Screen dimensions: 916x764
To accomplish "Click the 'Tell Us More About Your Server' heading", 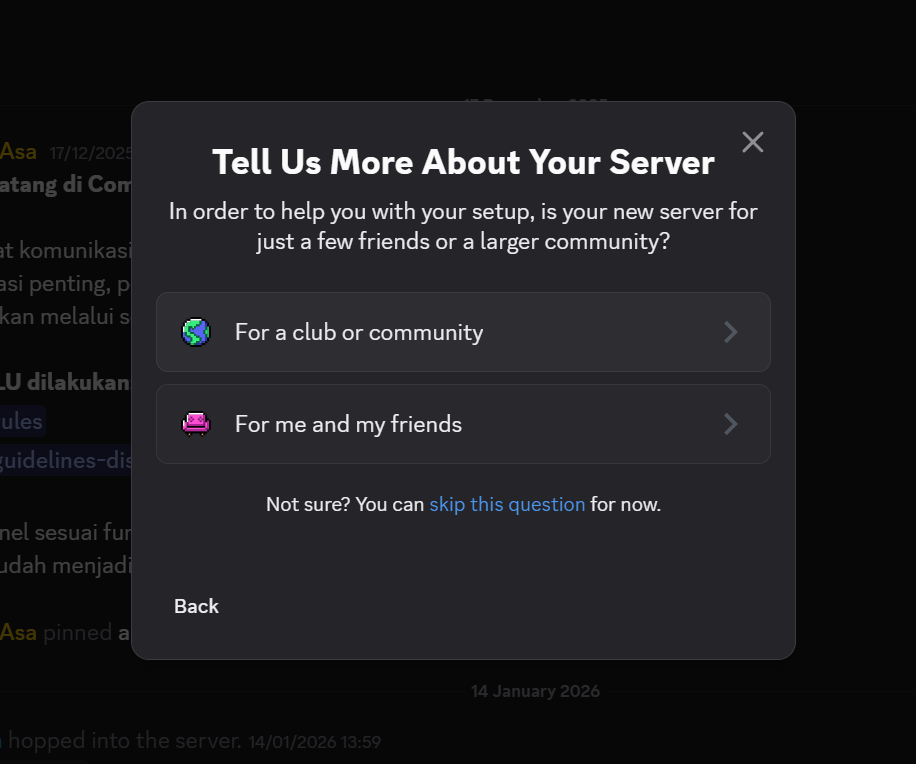I will point(463,162).
